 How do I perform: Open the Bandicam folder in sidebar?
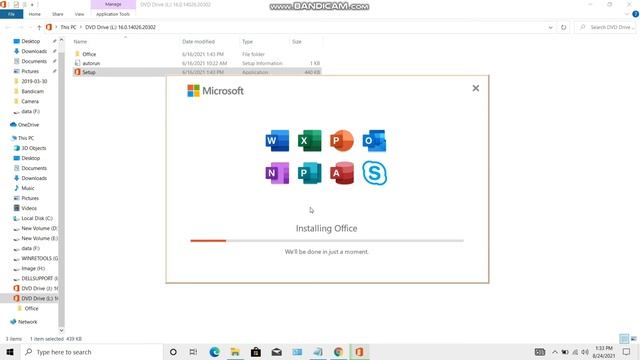click(x=32, y=91)
